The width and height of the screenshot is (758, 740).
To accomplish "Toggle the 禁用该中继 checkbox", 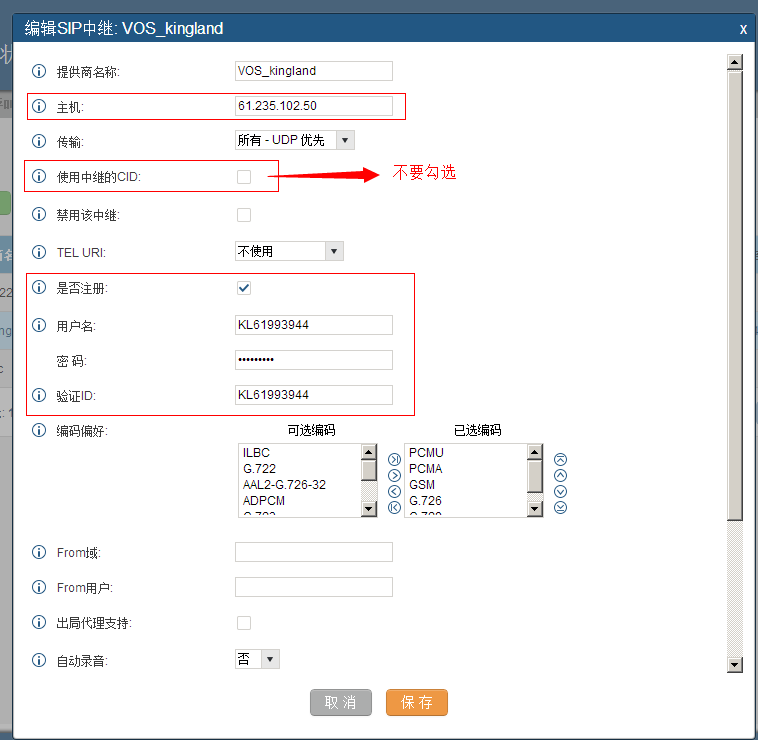I will (244, 214).
